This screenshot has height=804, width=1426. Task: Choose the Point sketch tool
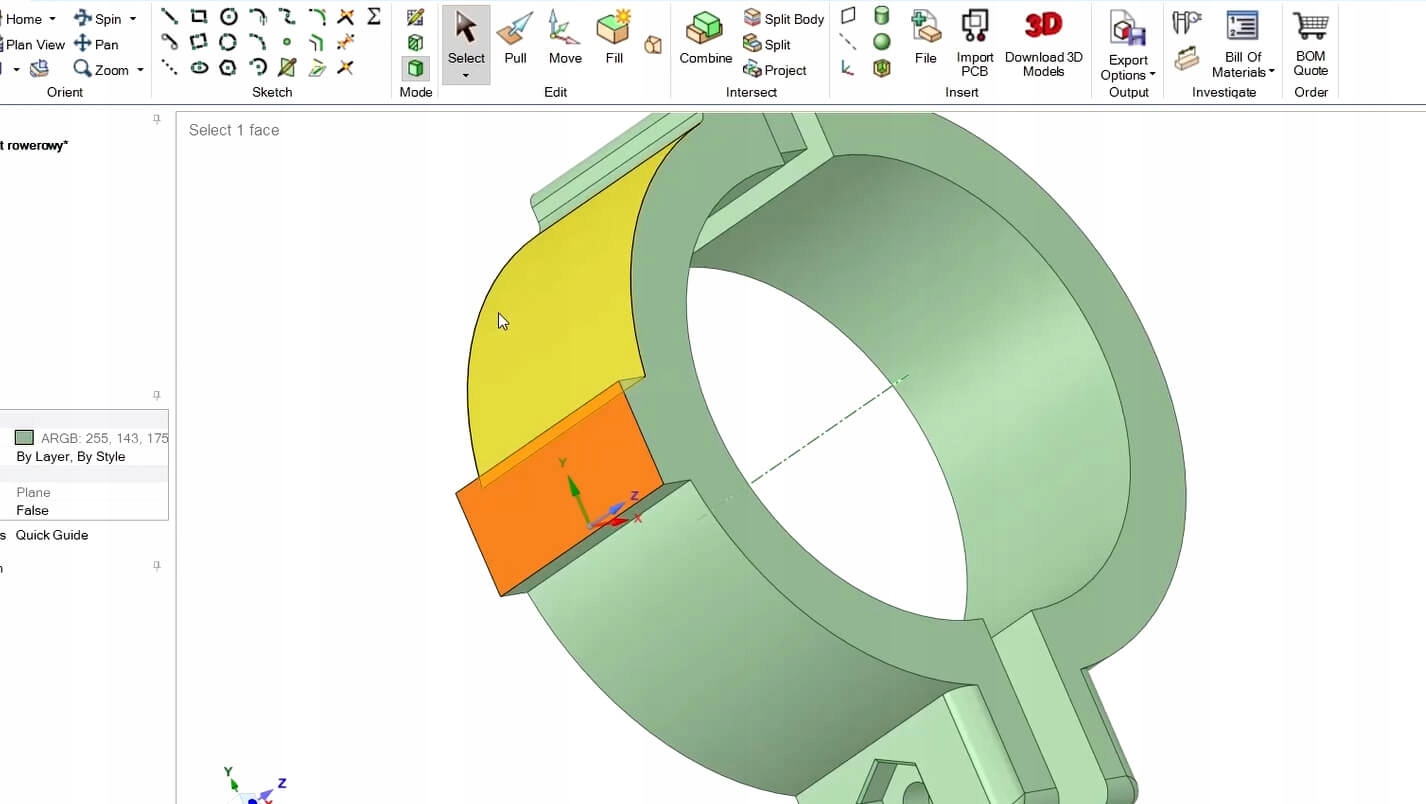point(287,42)
